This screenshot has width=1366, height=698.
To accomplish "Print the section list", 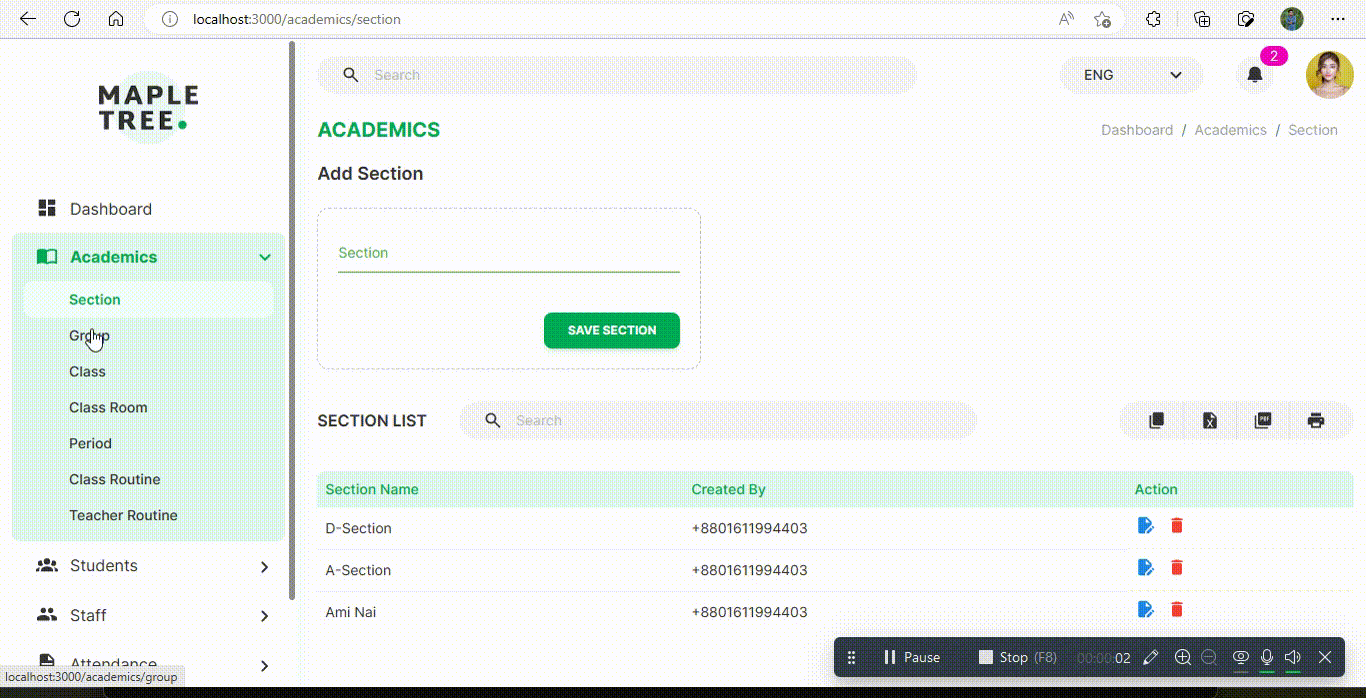I will click(1315, 420).
